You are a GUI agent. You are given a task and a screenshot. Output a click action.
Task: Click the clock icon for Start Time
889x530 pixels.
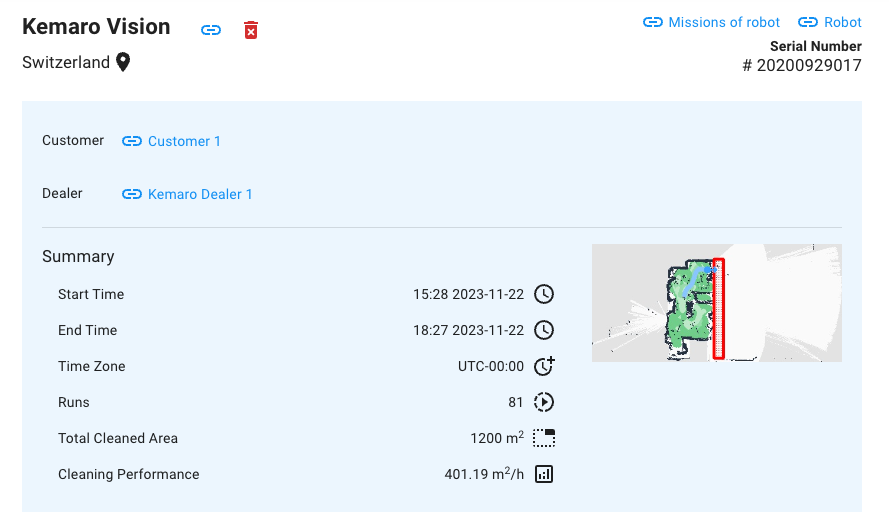tap(544, 294)
